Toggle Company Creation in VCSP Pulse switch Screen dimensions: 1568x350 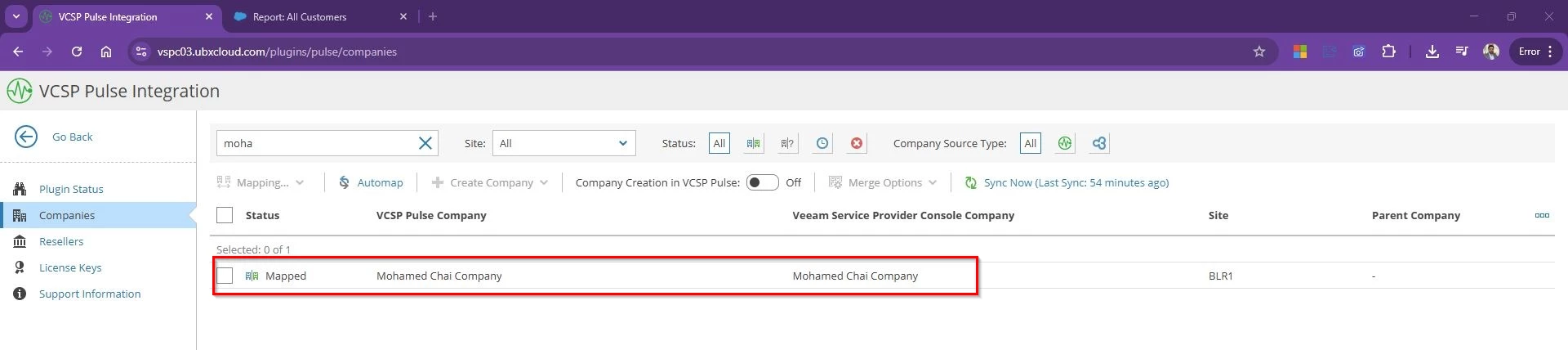[x=762, y=182]
